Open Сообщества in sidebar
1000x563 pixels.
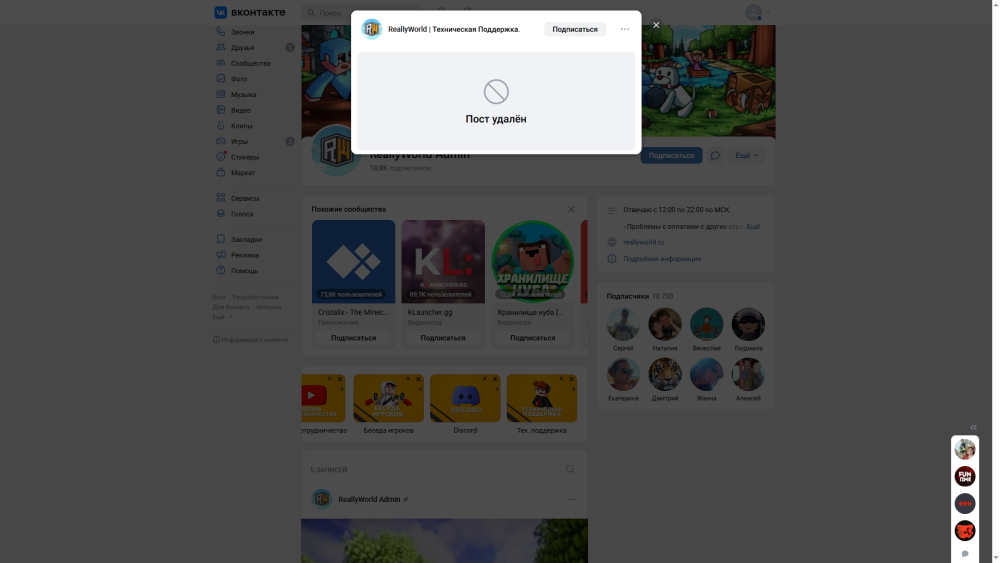pyautogui.click(x=250, y=63)
